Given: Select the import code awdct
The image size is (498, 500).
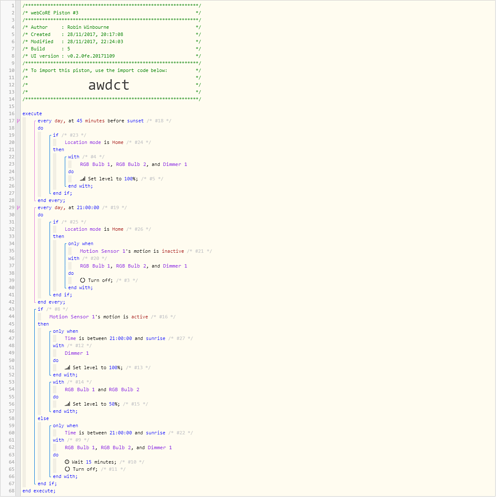Looking at the screenshot, I should (x=109, y=85).
